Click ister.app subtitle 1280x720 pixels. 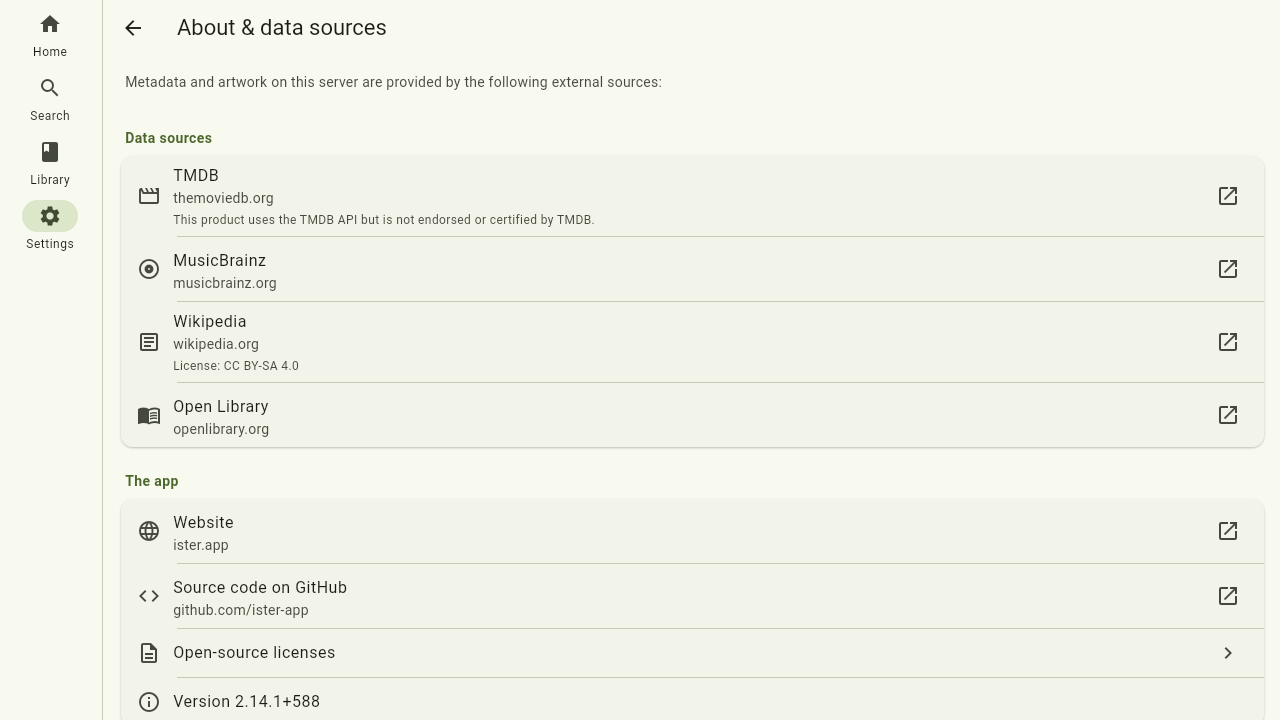pos(201,545)
